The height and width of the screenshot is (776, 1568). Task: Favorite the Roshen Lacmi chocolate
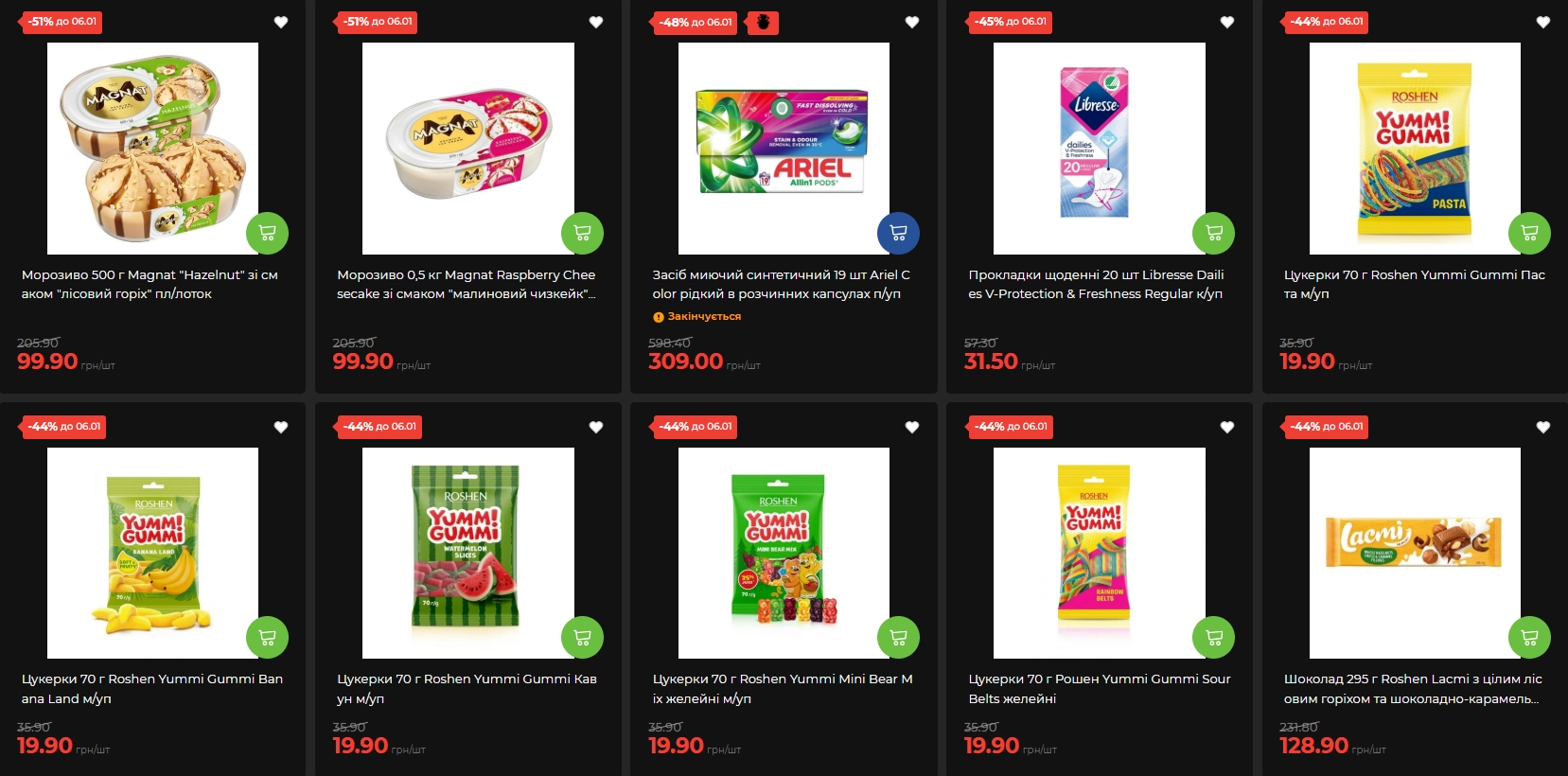(x=1543, y=427)
